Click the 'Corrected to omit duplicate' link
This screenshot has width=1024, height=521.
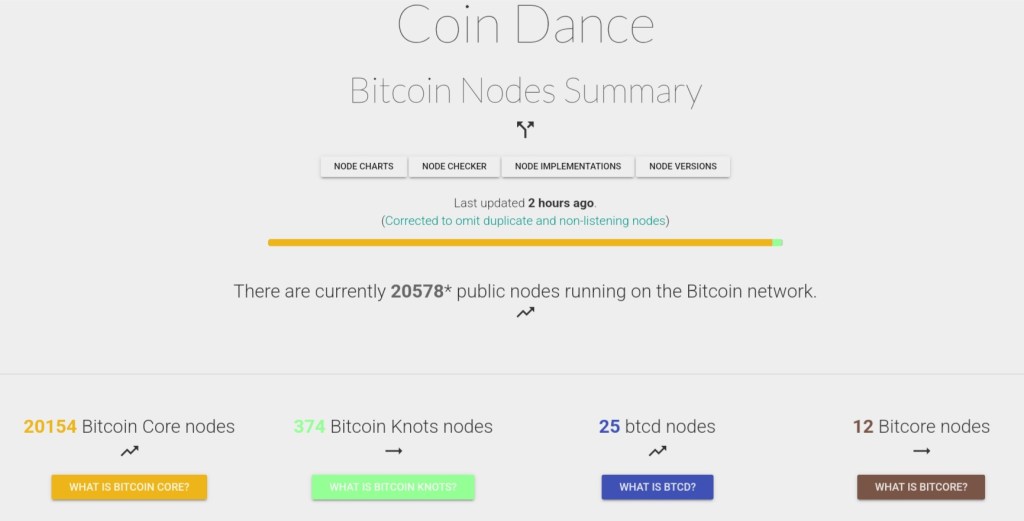pyautogui.click(x=525, y=220)
